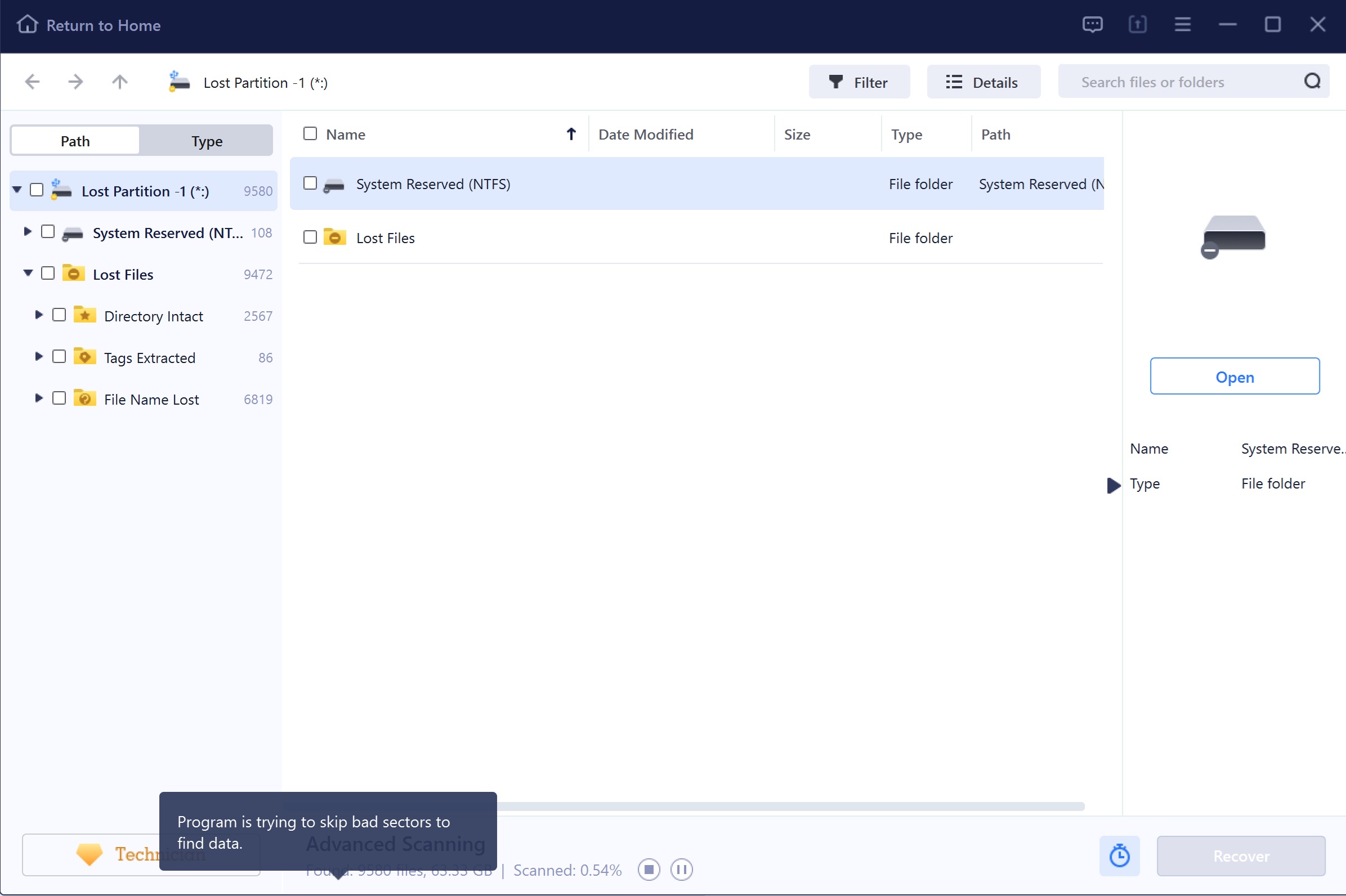Collapse the Lost Files tree node
This screenshot has height=896, width=1346.
(x=28, y=272)
